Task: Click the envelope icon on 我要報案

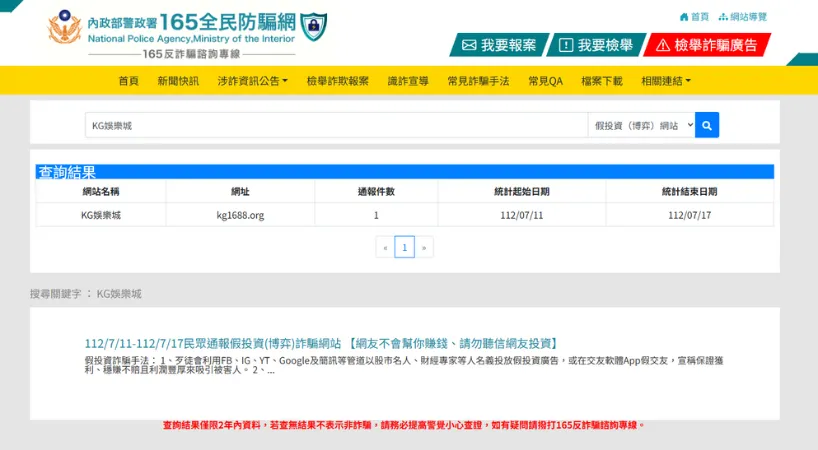Action: [469, 45]
